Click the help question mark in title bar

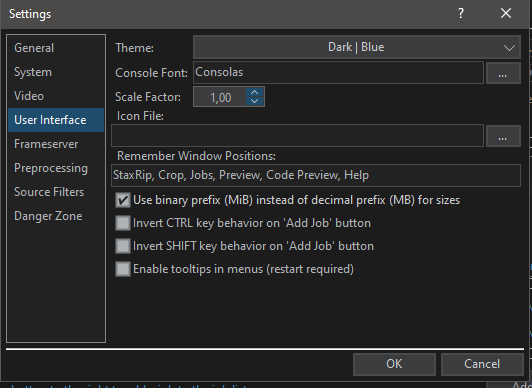[461, 14]
